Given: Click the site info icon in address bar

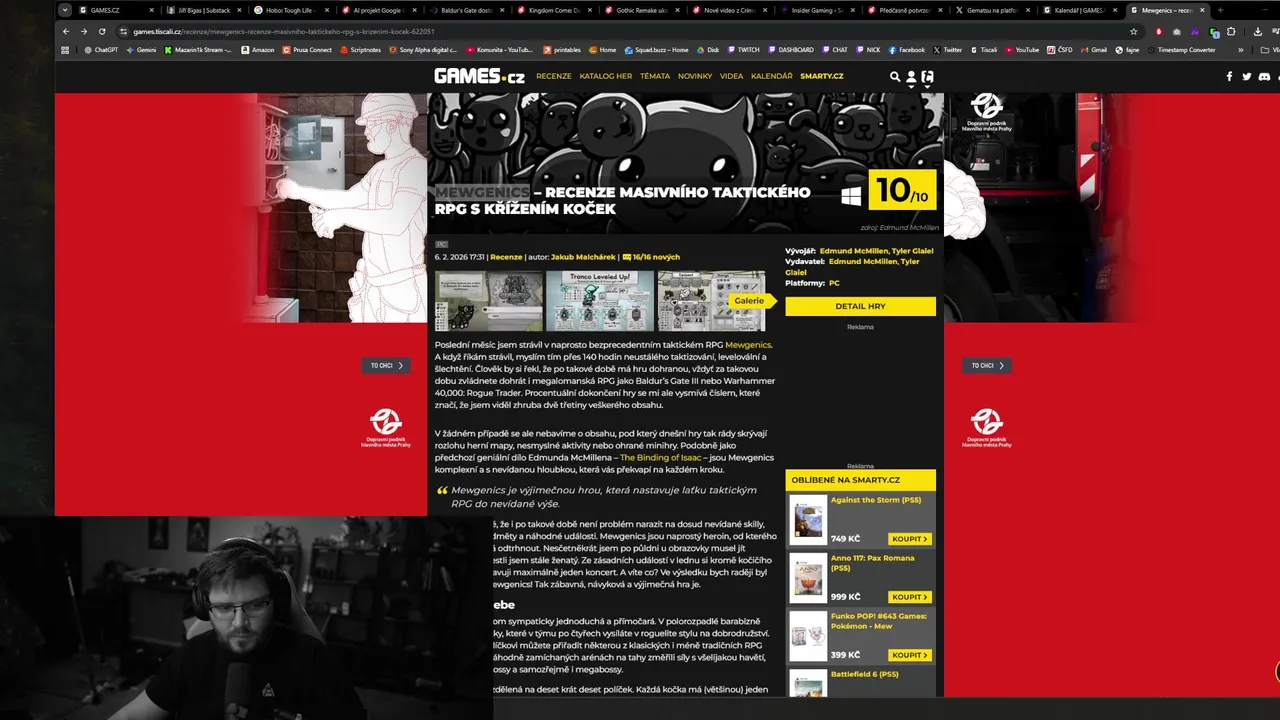Looking at the screenshot, I should coord(123,31).
